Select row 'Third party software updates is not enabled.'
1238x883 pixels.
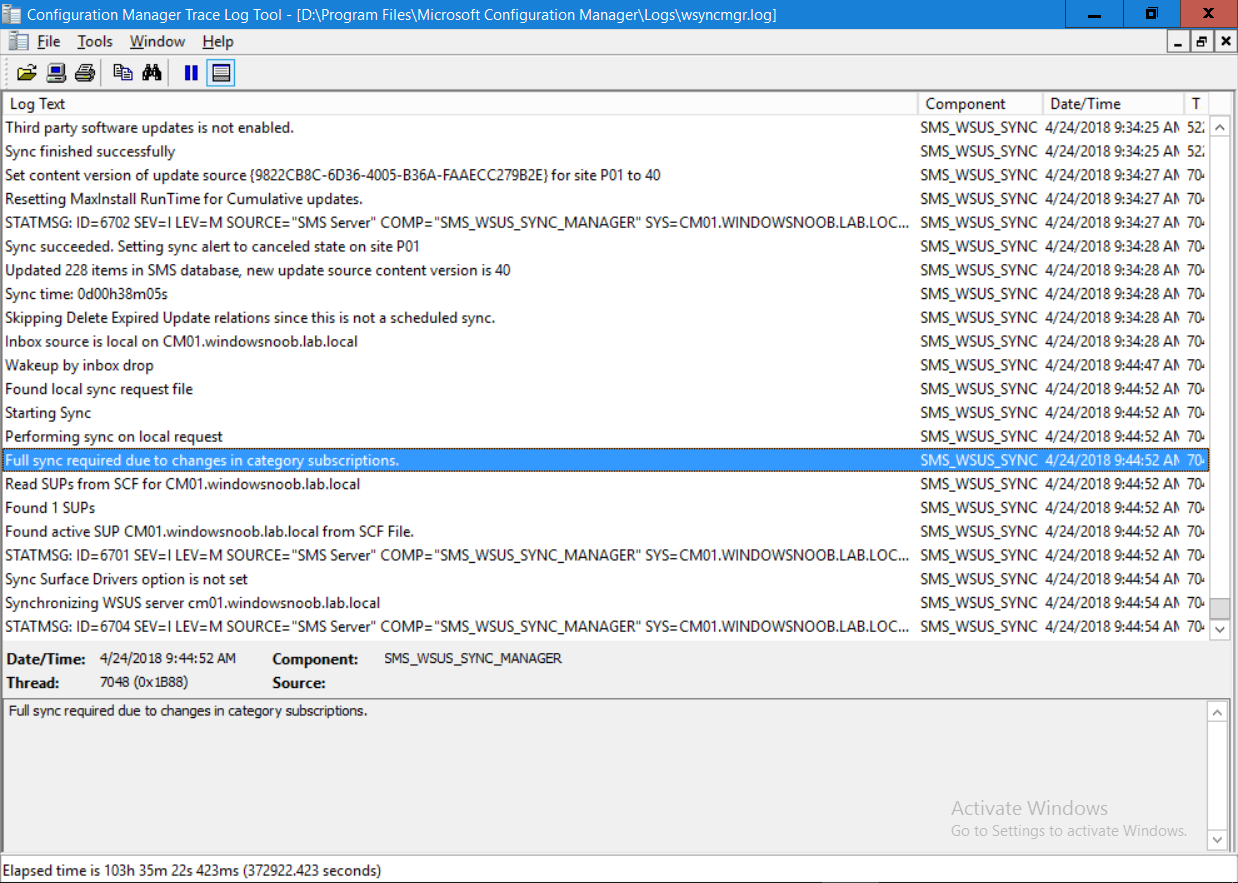[606, 128]
